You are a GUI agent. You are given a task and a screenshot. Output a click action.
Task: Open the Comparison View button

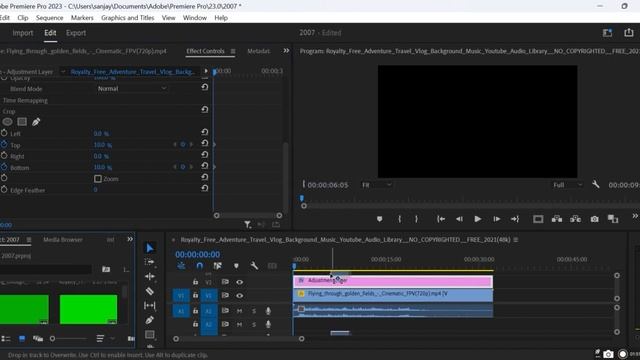(613, 219)
